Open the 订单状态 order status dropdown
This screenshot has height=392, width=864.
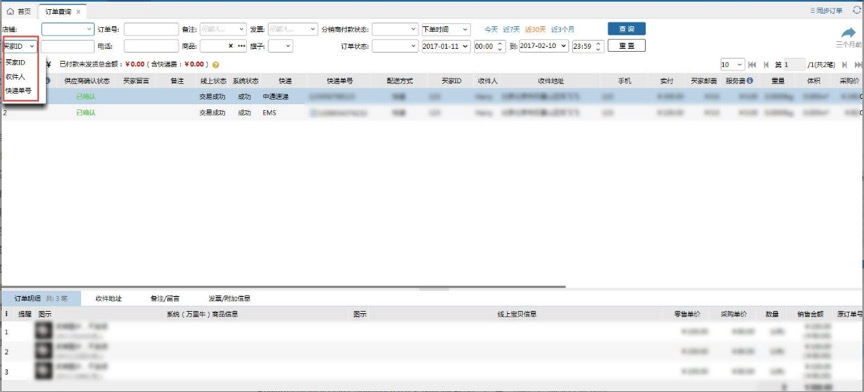pyautogui.click(x=395, y=46)
